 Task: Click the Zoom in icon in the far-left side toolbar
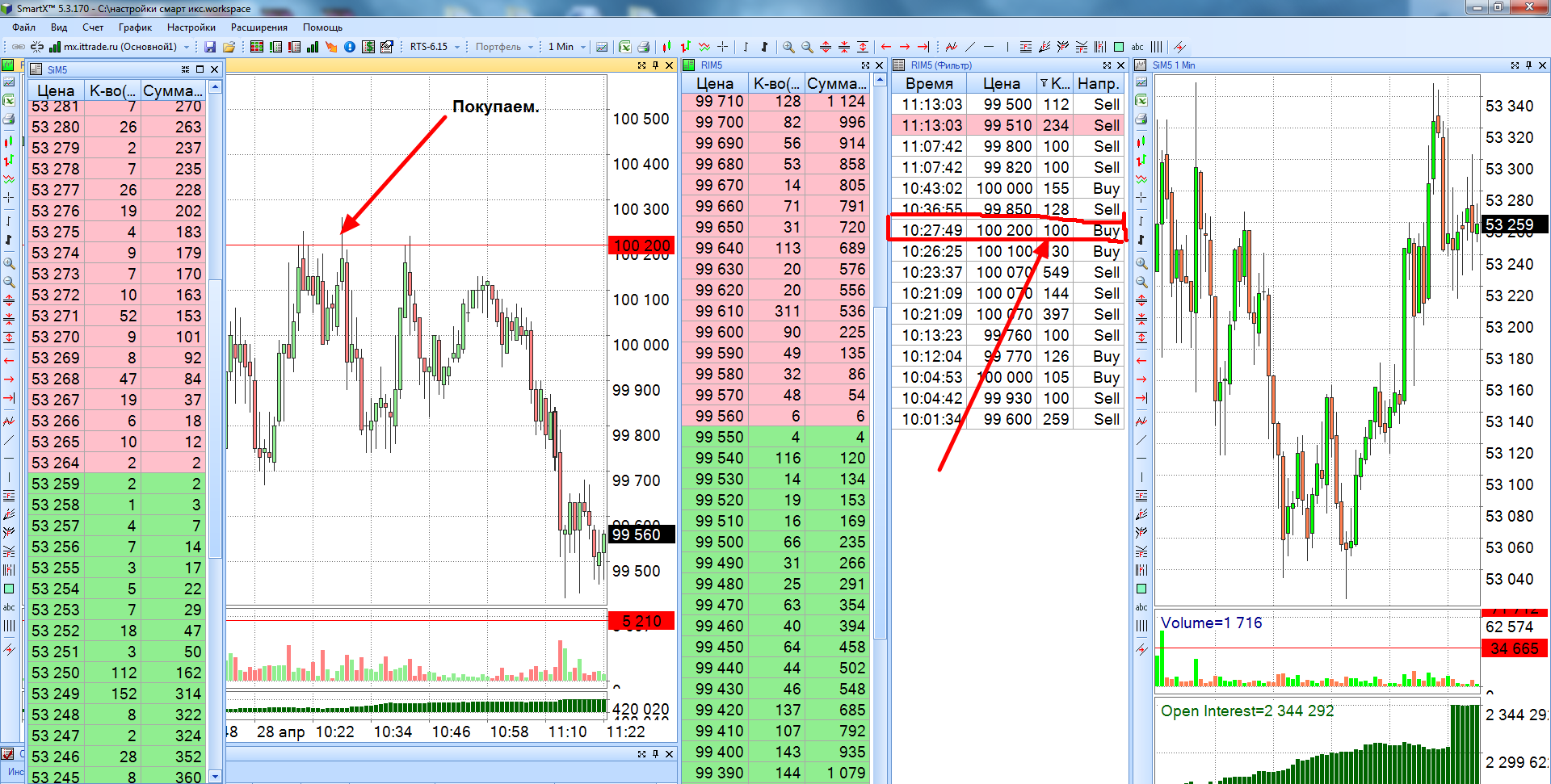pyautogui.click(x=9, y=263)
